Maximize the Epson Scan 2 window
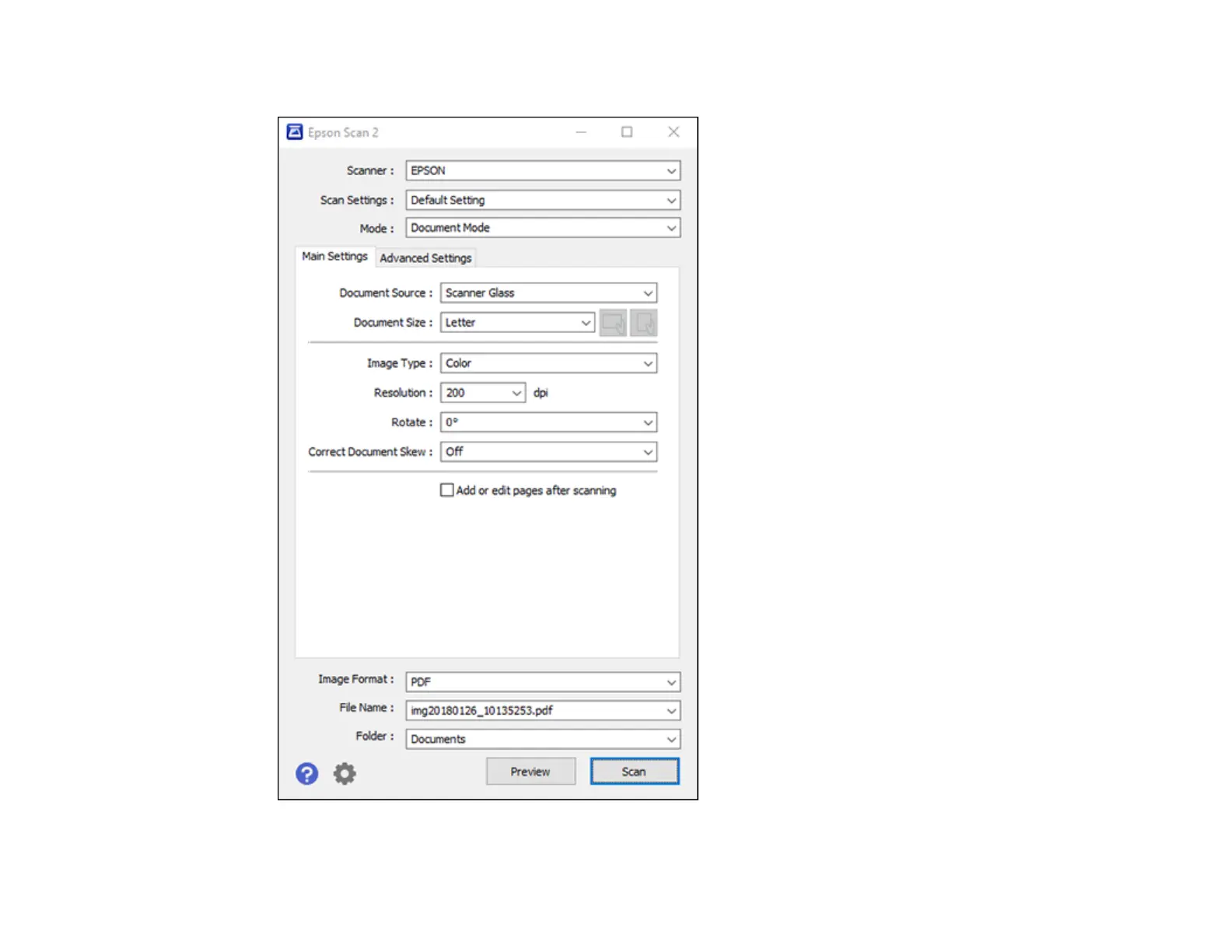The width and height of the screenshot is (1232, 952). click(627, 132)
